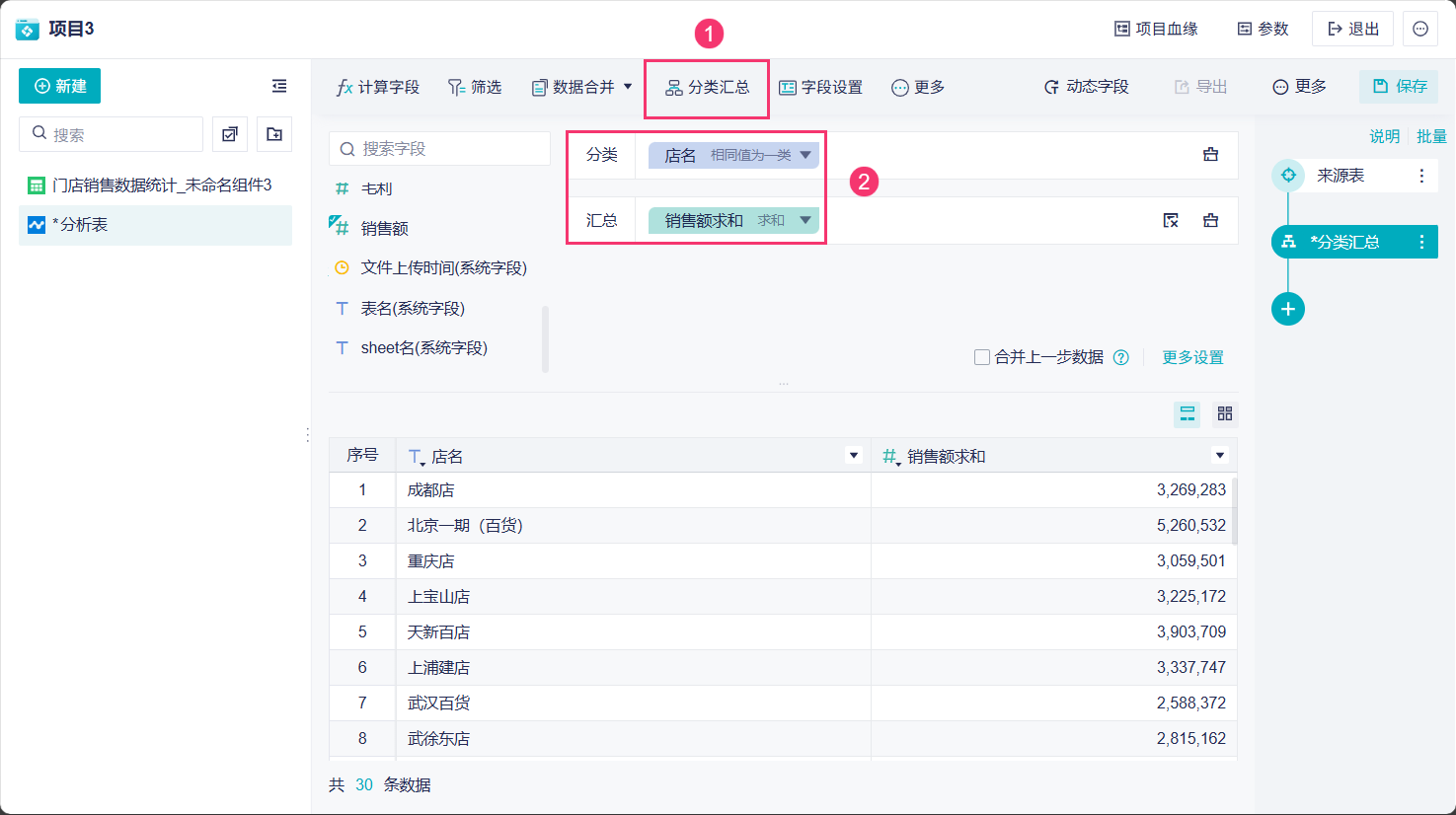Click the multi-select icon beside search

coord(230,134)
